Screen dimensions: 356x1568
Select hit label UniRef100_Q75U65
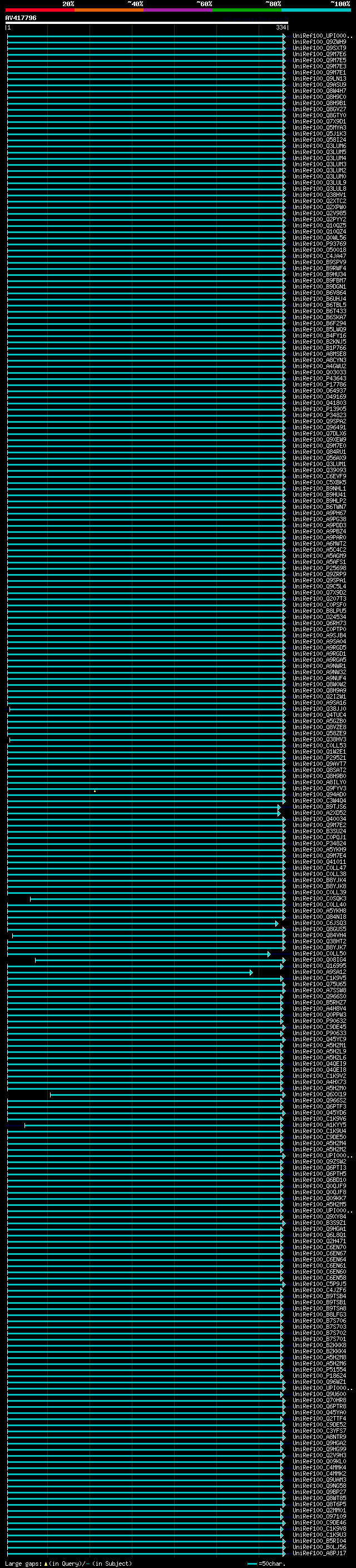pyautogui.click(x=319, y=983)
